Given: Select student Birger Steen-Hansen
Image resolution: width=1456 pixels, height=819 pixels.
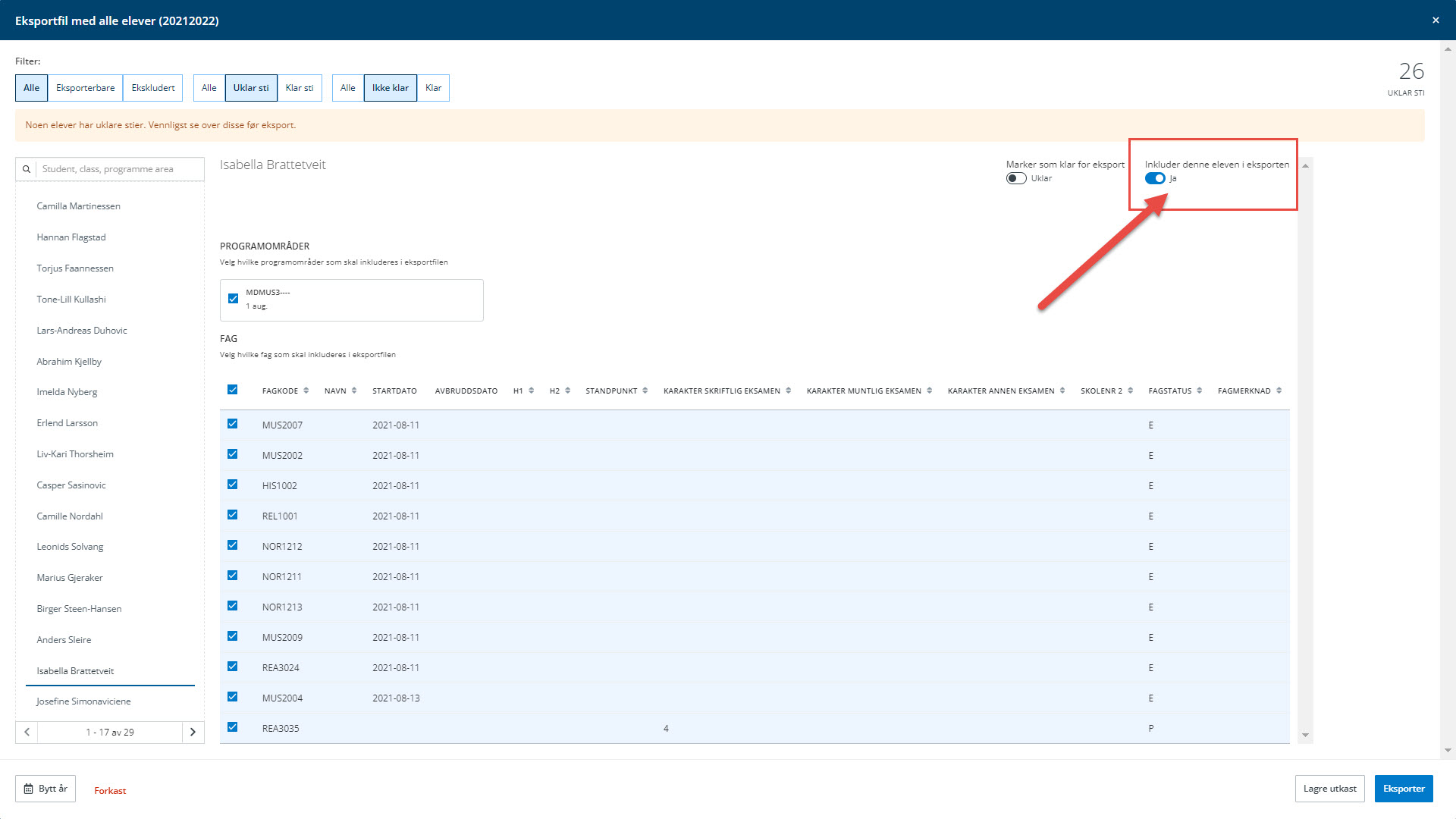Looking at the screenshot, I should point(79,609).
